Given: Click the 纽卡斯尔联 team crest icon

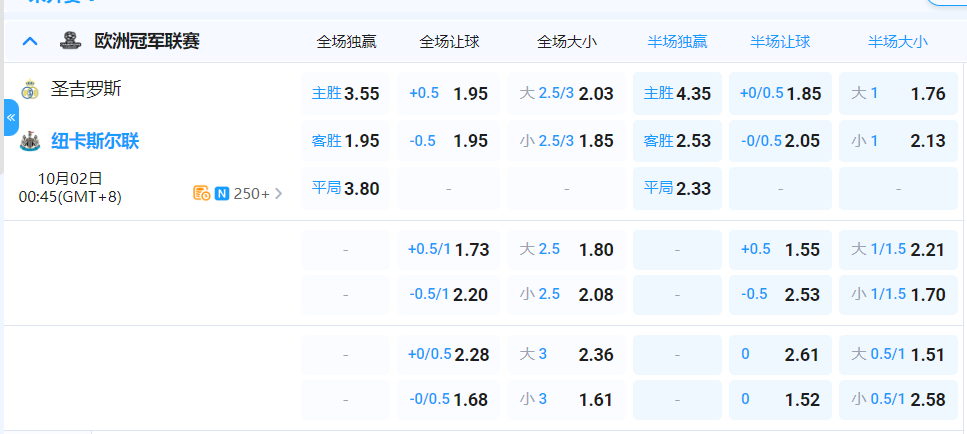Looking at the screenshot, I should pyautogui.click(x=29, y=141).
